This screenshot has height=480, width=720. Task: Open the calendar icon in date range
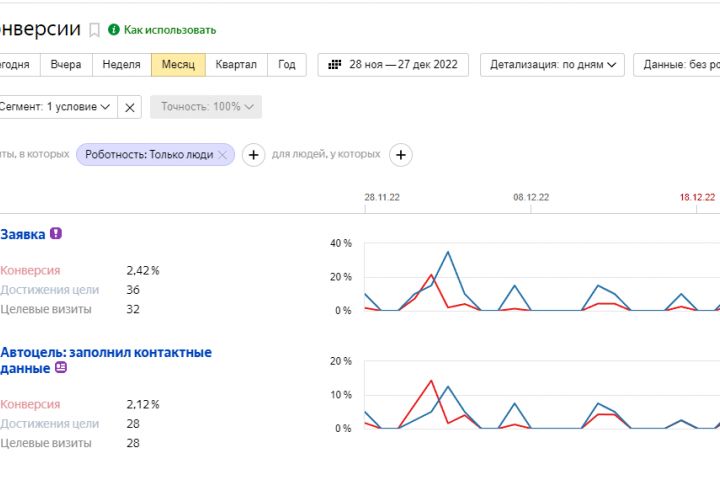(336, 64)
